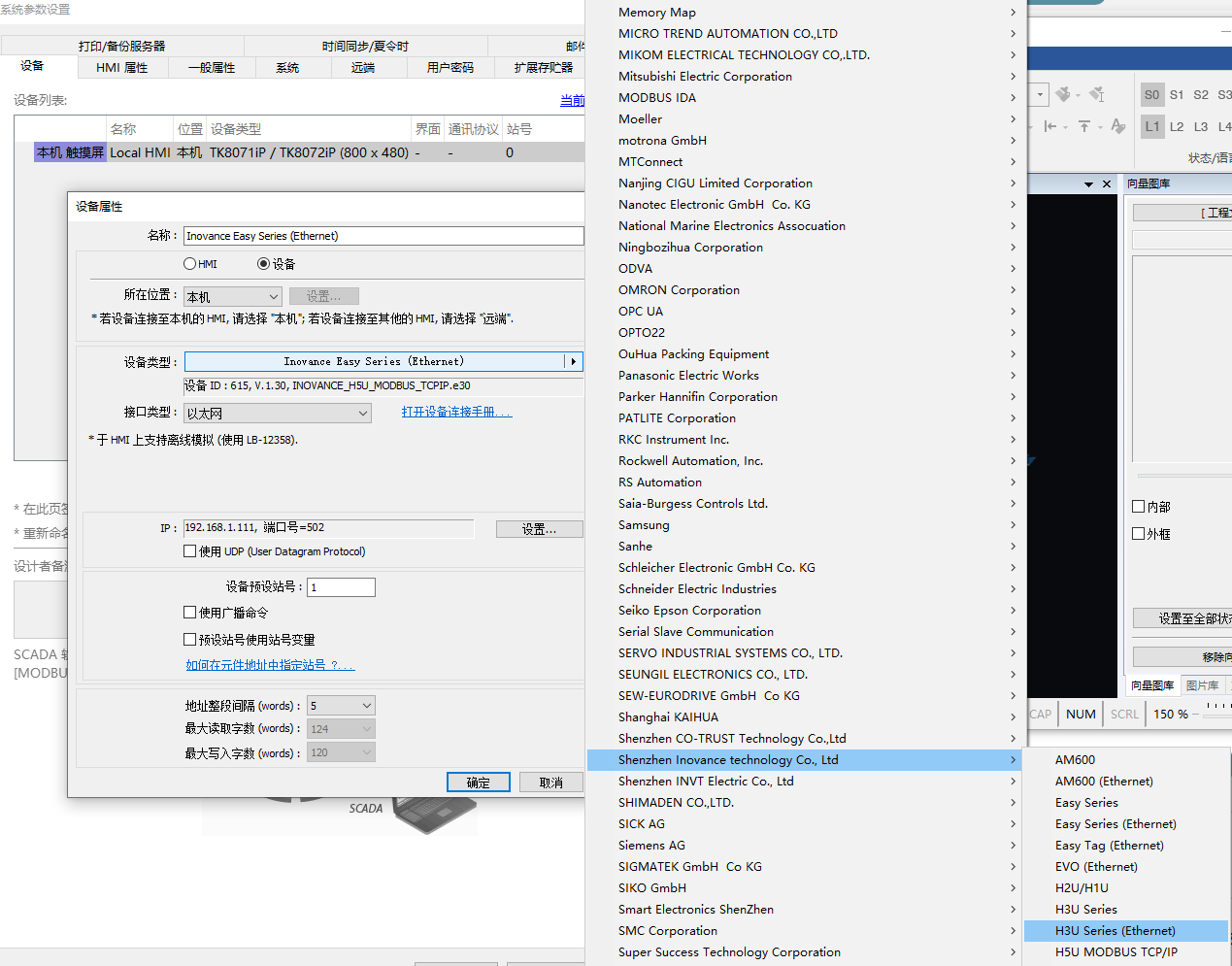Enable 预设站号使用站号变量 checkbox
This screenshot has height=966, width=1232.
(x=189, y=640)
